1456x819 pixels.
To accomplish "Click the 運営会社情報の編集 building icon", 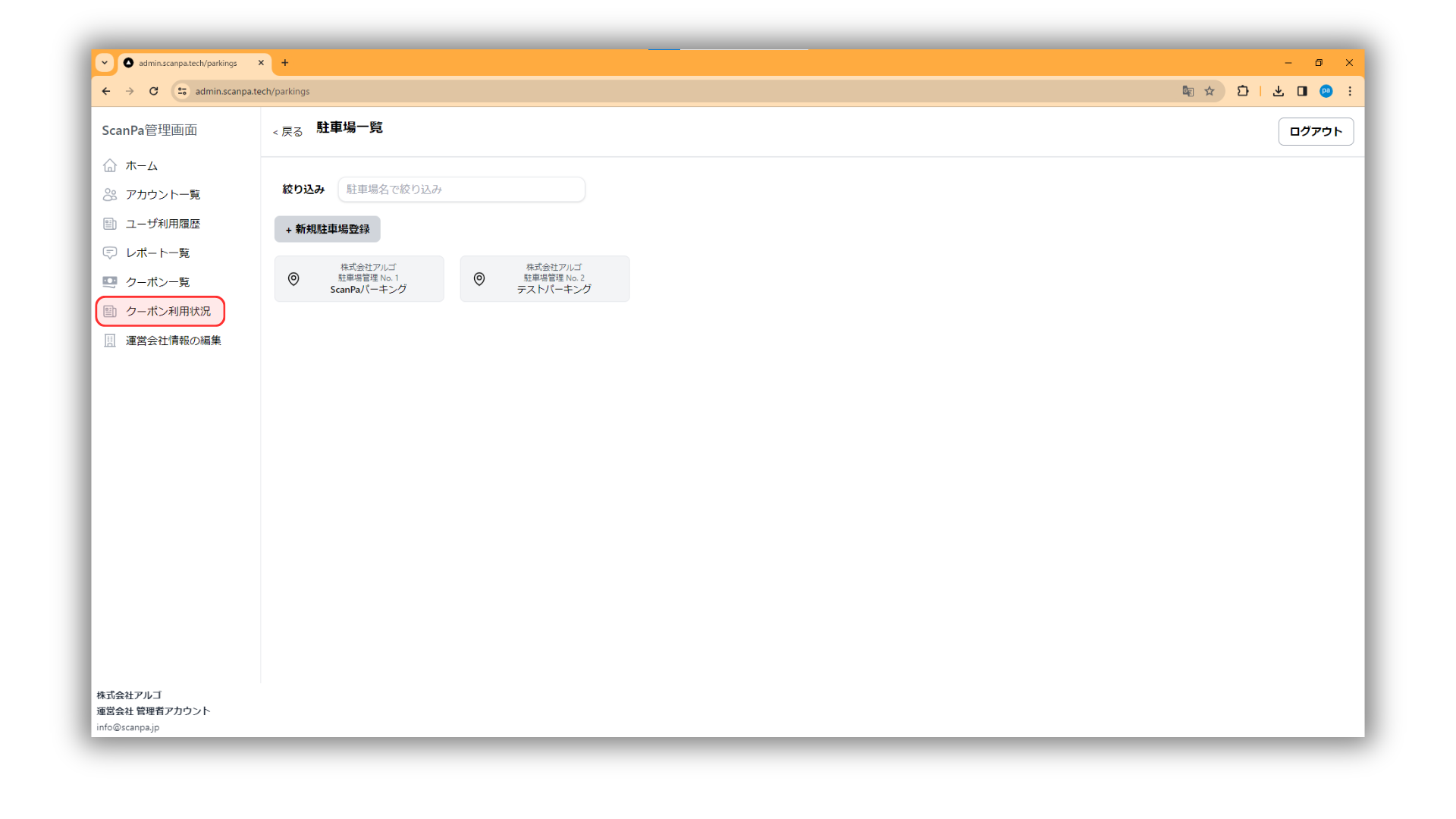I will click(110, 340).
